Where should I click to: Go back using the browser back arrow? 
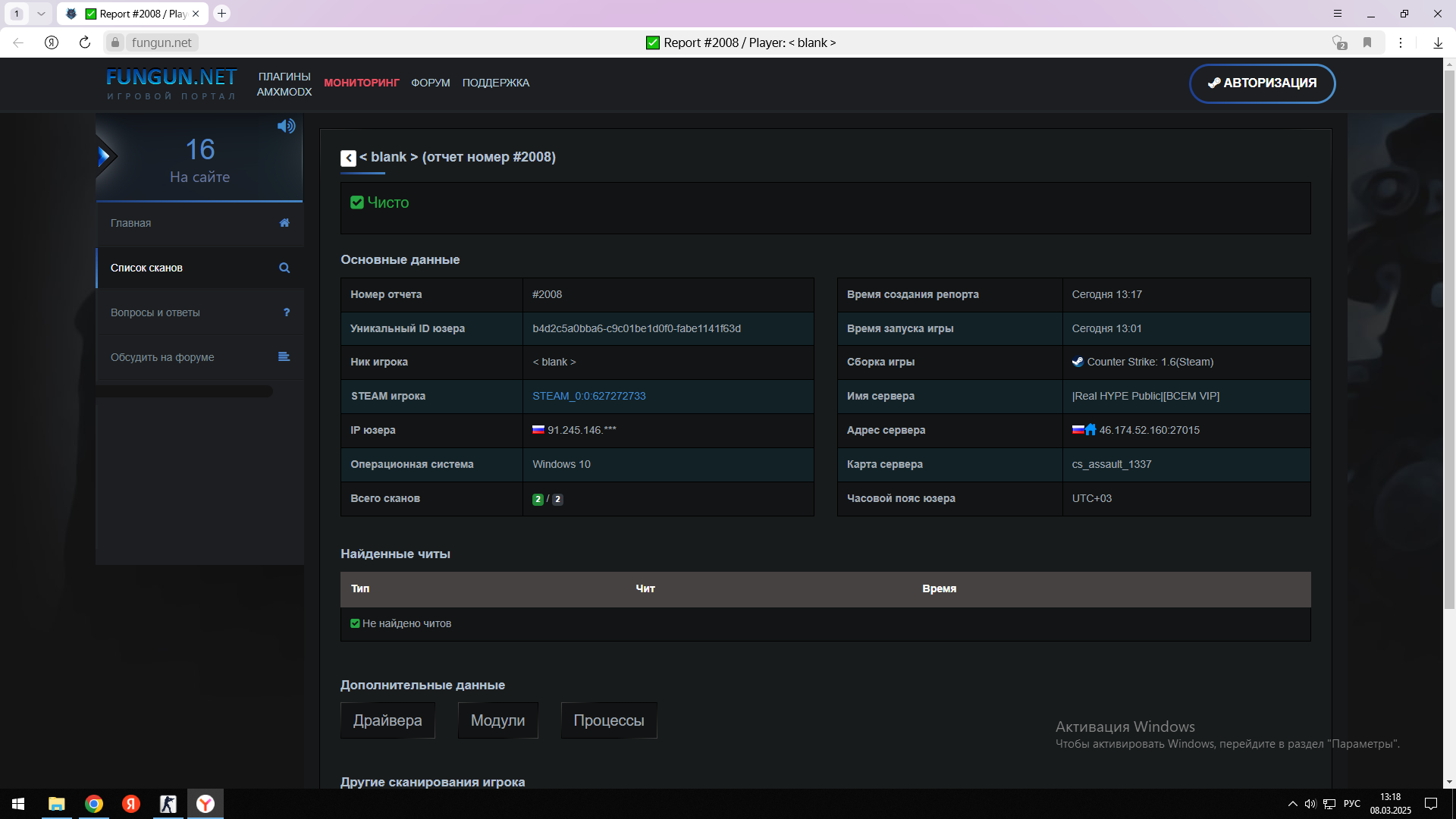point(18,42)
